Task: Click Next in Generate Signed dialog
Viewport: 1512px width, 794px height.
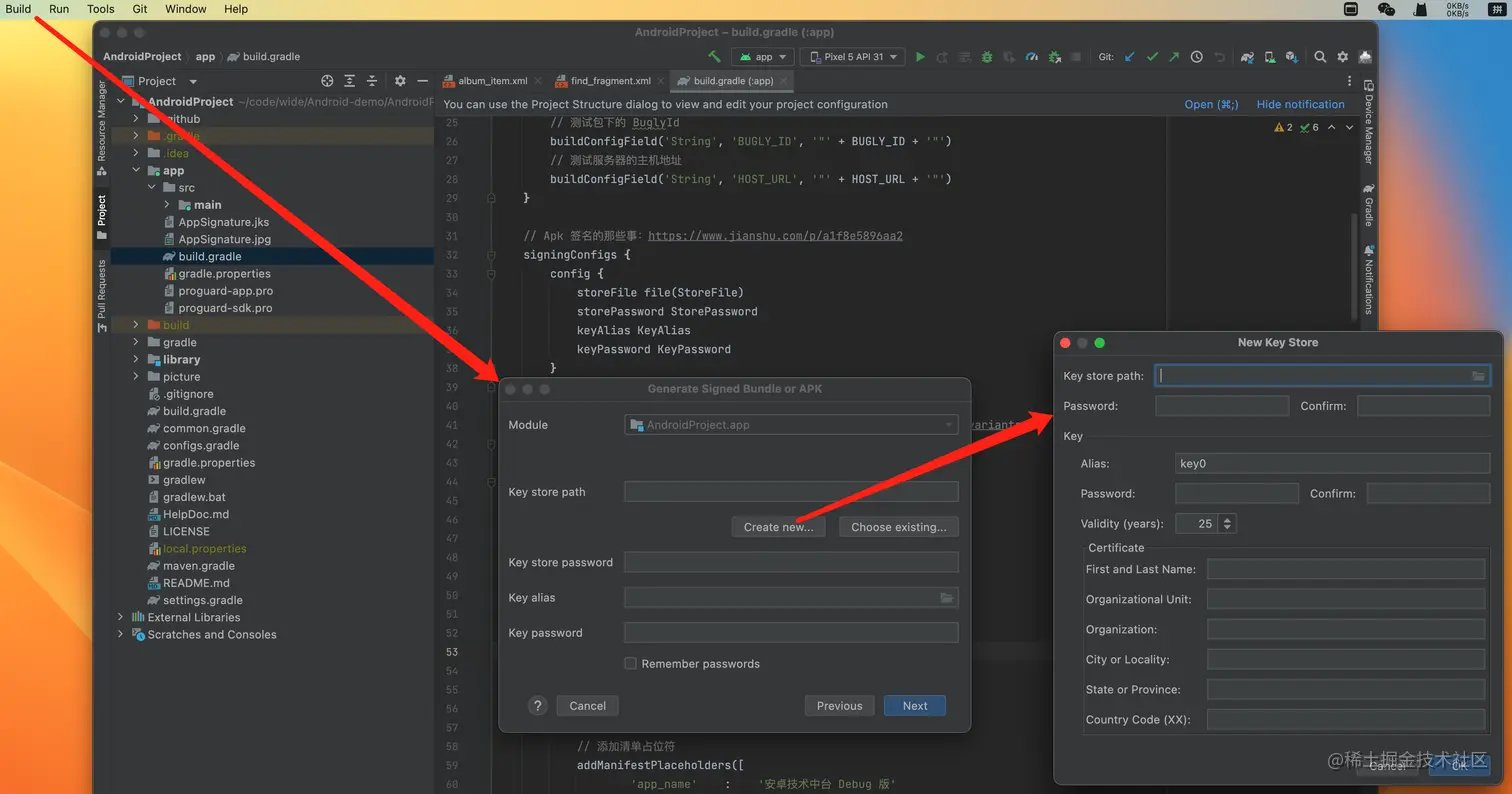Action: tap(915, 706)
